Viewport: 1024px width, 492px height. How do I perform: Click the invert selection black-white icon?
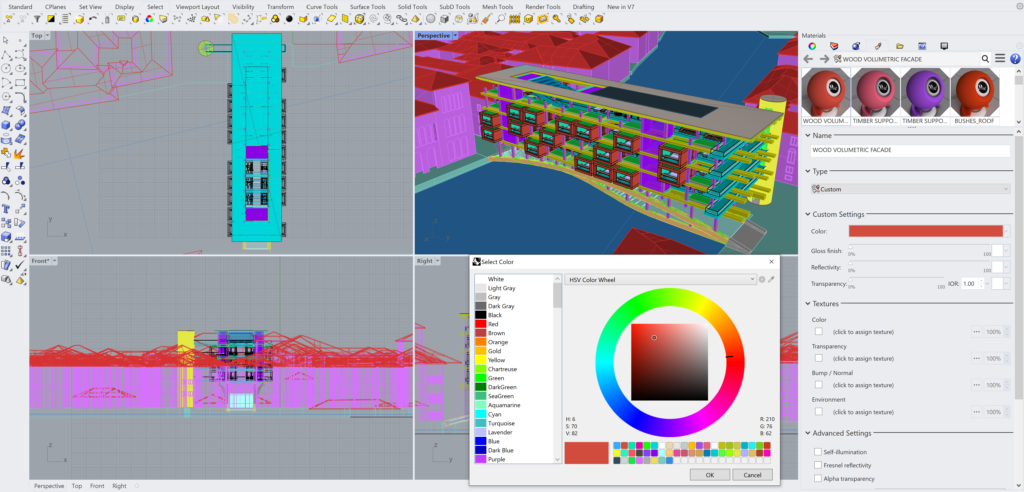(x=50, y=19)
